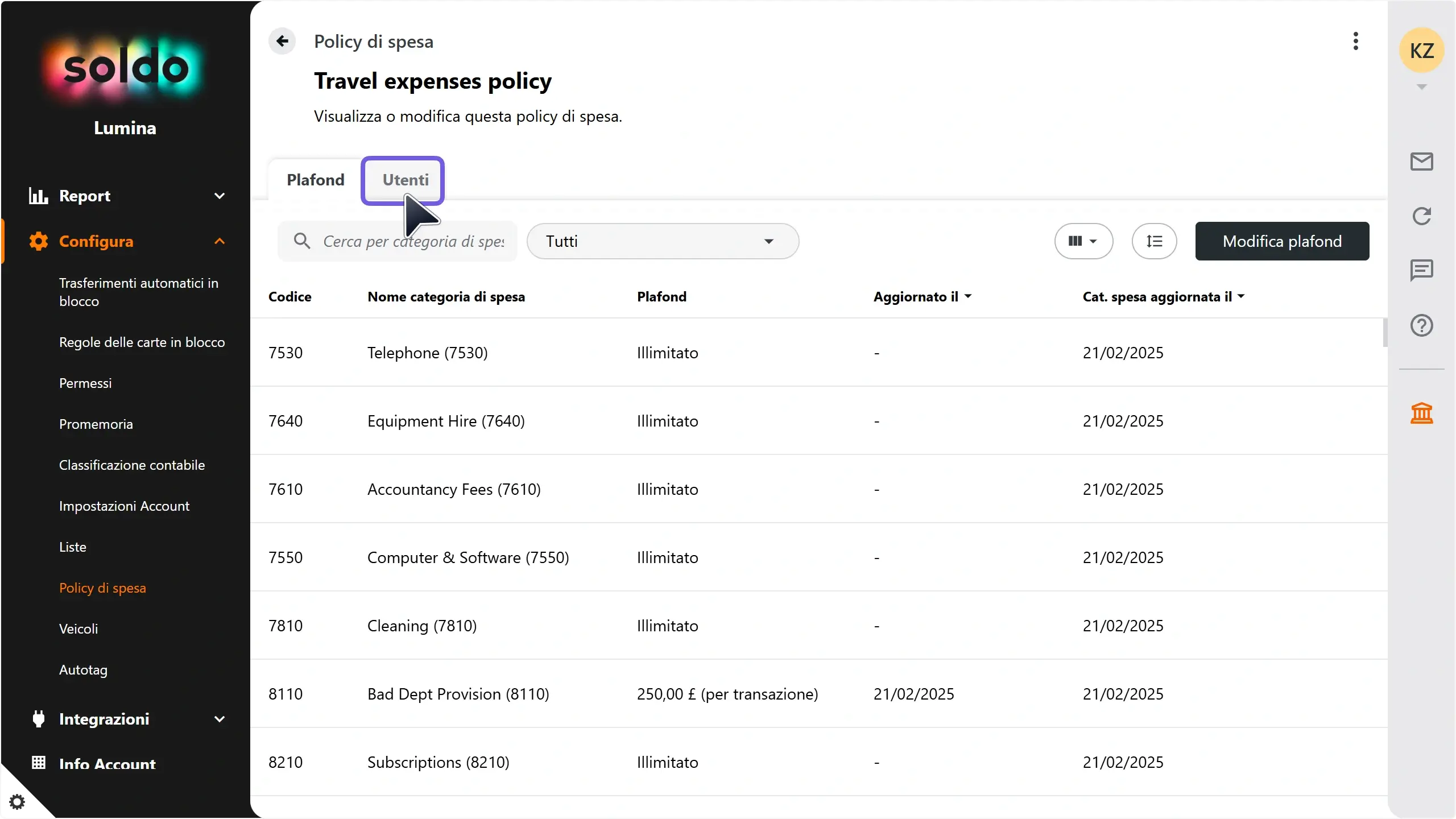The image size is (1456, 819).
Task: Select the Accountancy Fees (7610) row
Action: (x=819, y=489)
